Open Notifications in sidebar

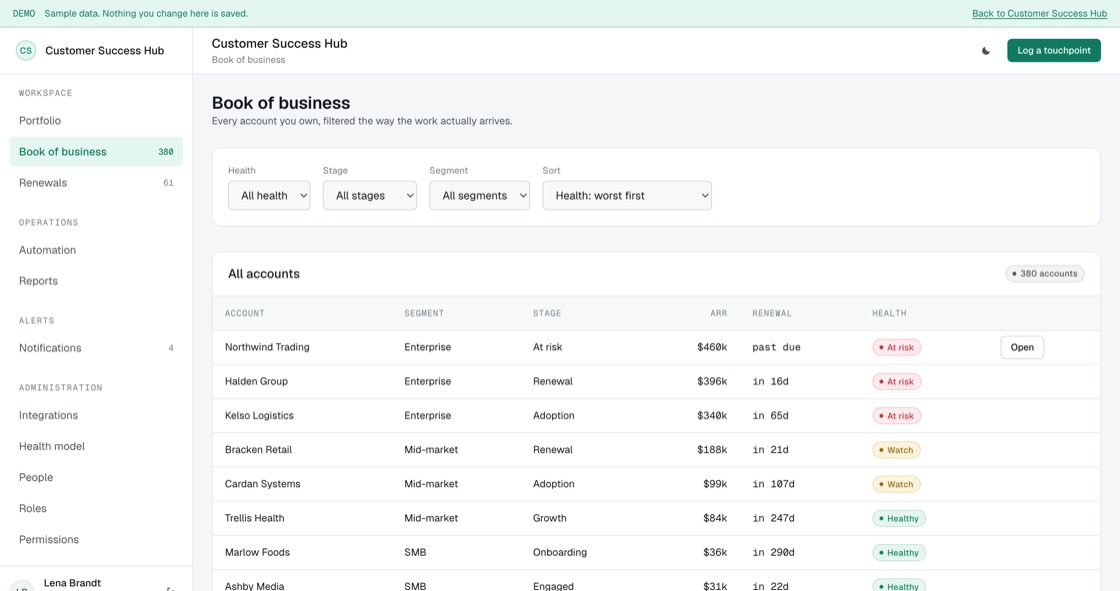96,348
